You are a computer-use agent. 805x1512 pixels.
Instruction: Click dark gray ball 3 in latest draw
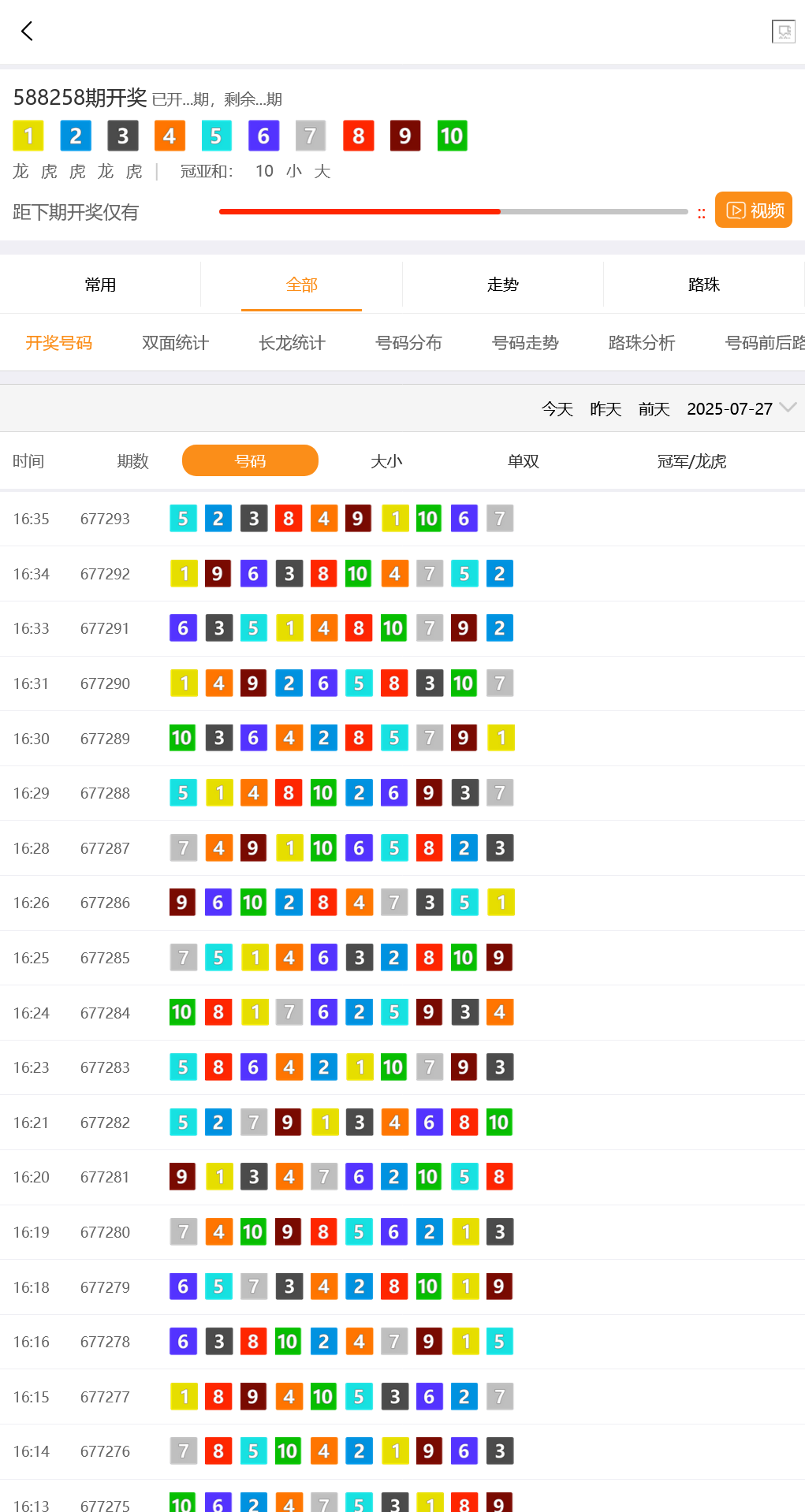pos(122,136)
